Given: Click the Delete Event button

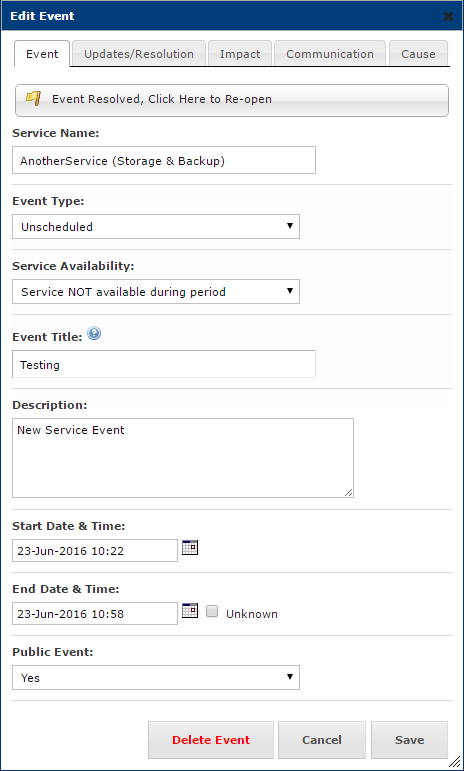Looking at the screenshot, I should coord(211,740).
